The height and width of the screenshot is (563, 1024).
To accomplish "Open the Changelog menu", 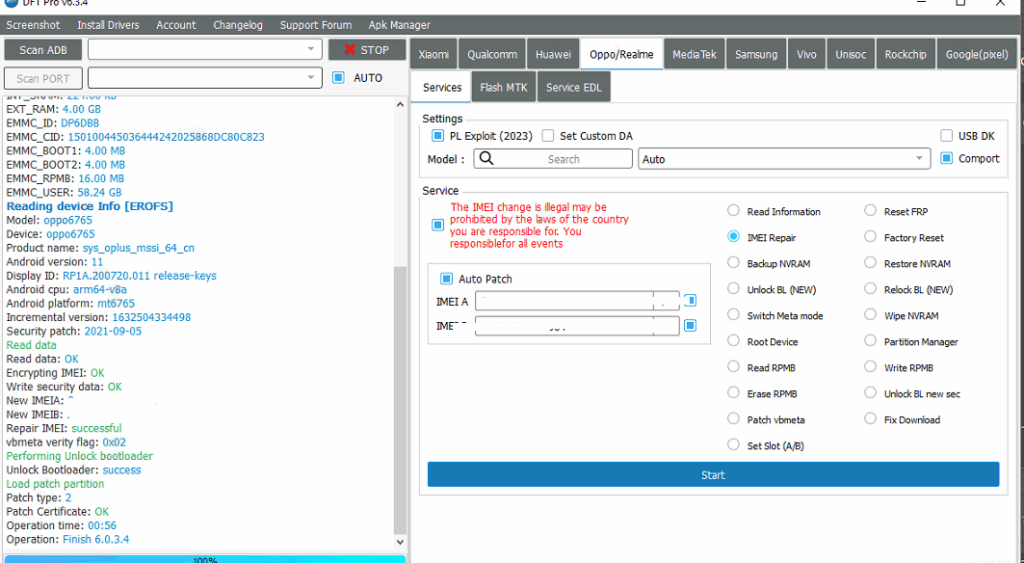I will coord(238,25).
